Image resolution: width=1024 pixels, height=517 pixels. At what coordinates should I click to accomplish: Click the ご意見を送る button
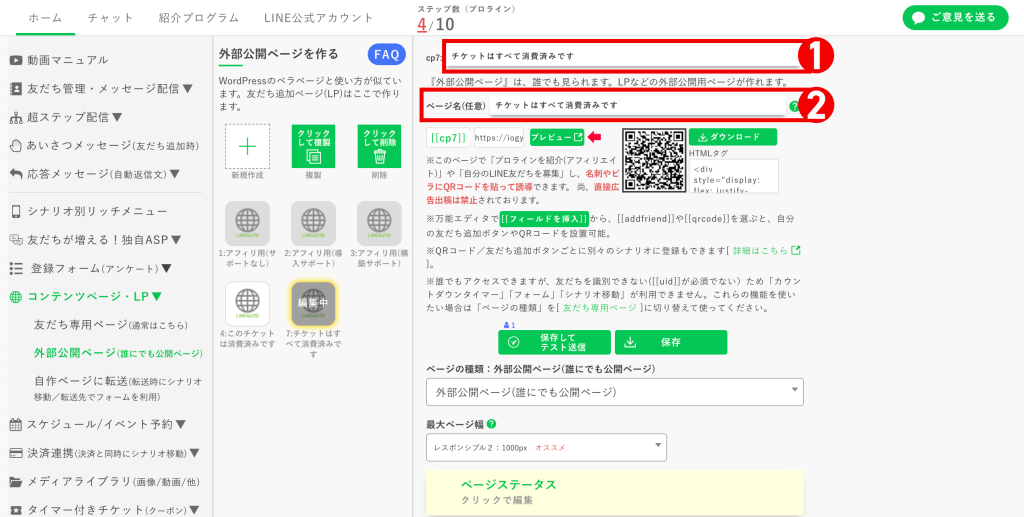point(955,18)
